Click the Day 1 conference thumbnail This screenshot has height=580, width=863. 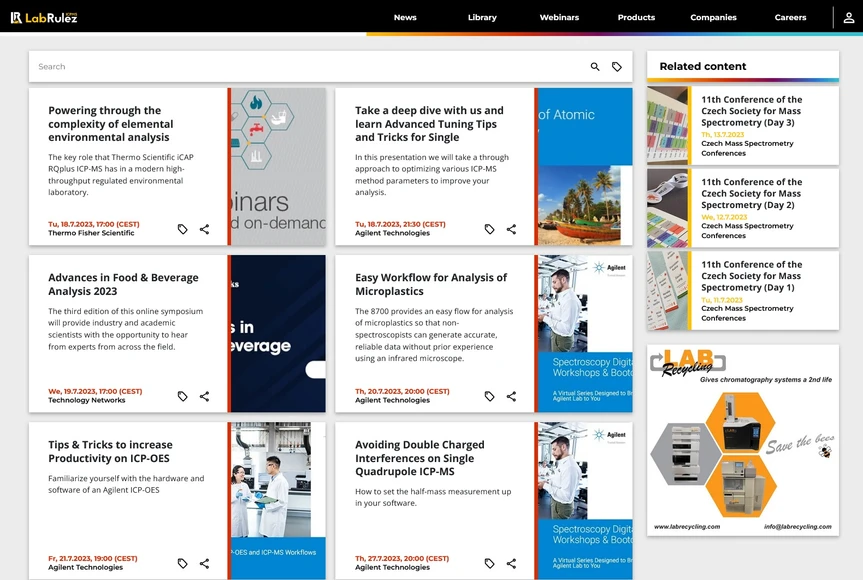(x=668, y=291)
